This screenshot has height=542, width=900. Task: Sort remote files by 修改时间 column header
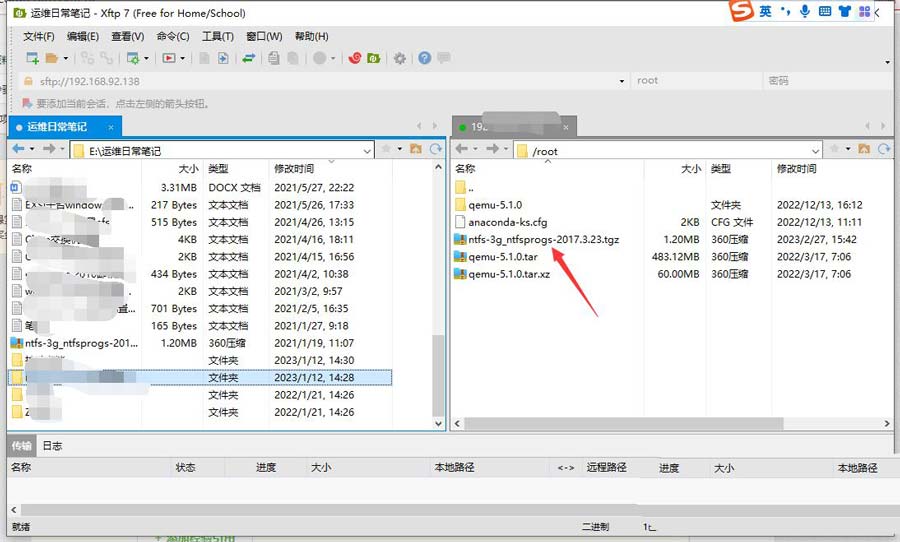coord(797,169)
